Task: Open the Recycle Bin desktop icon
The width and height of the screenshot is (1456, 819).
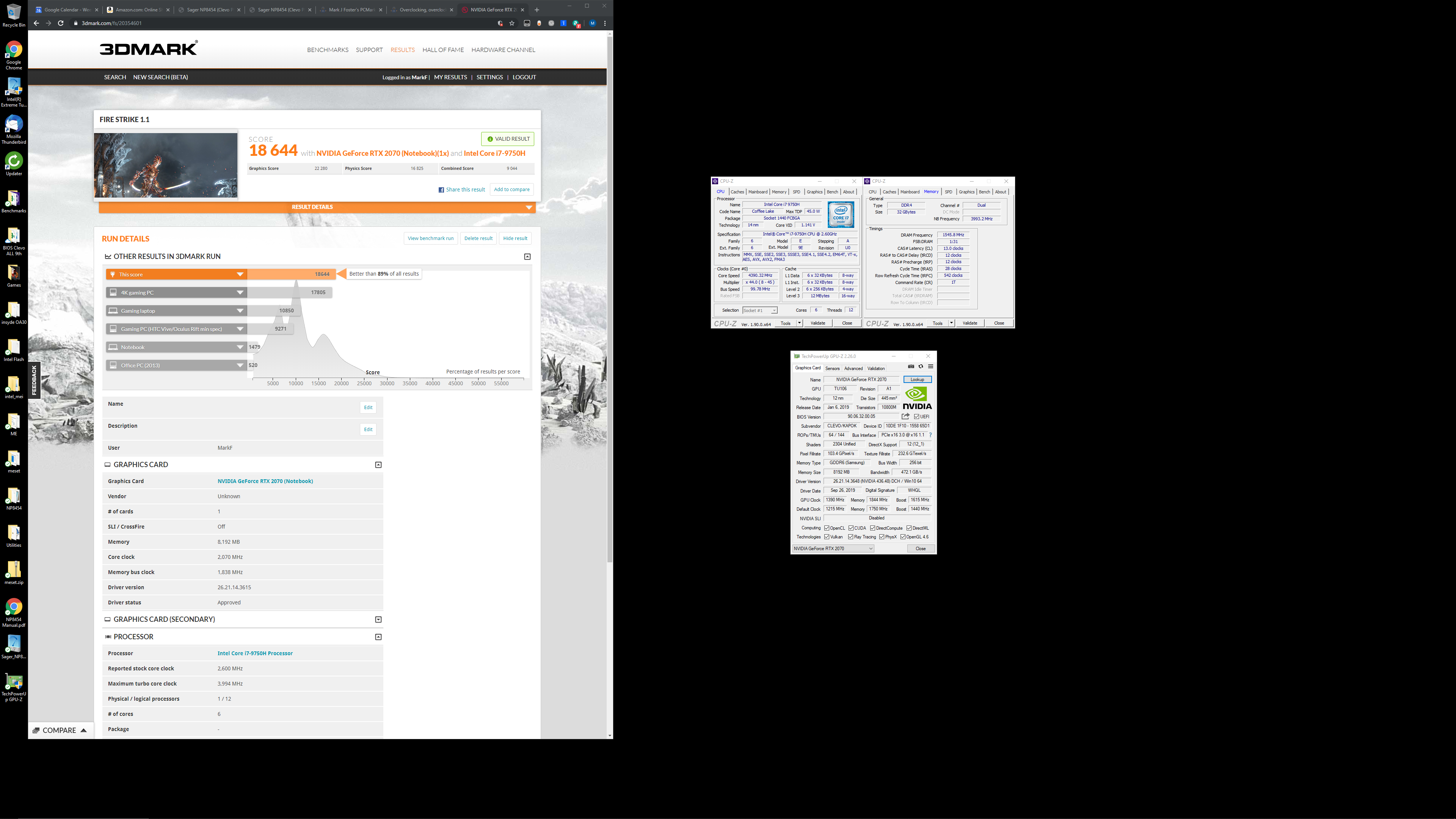Action: point(14,15)
